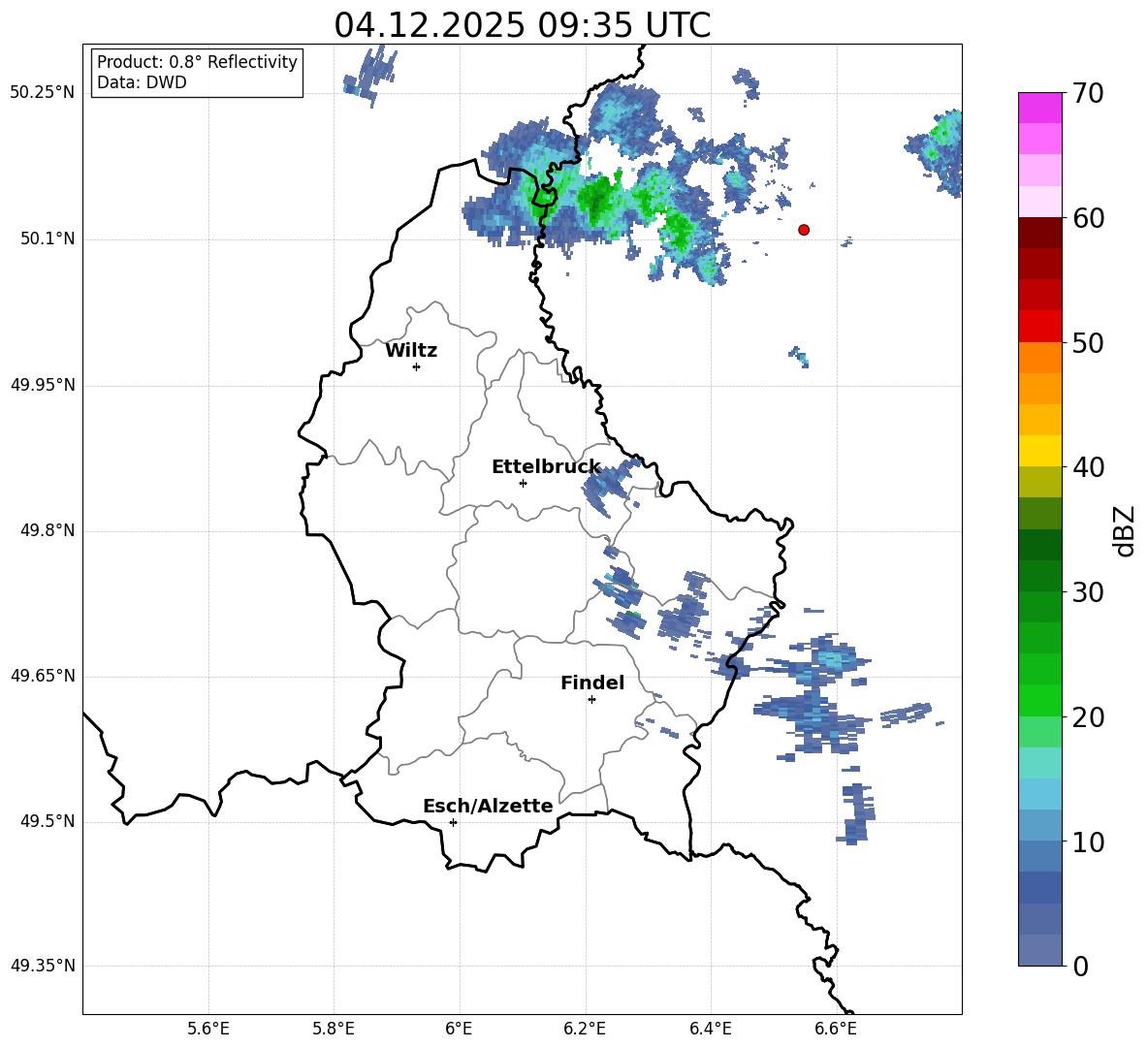Click the bright red colorbar swatch near 50

click(1039, 327)
